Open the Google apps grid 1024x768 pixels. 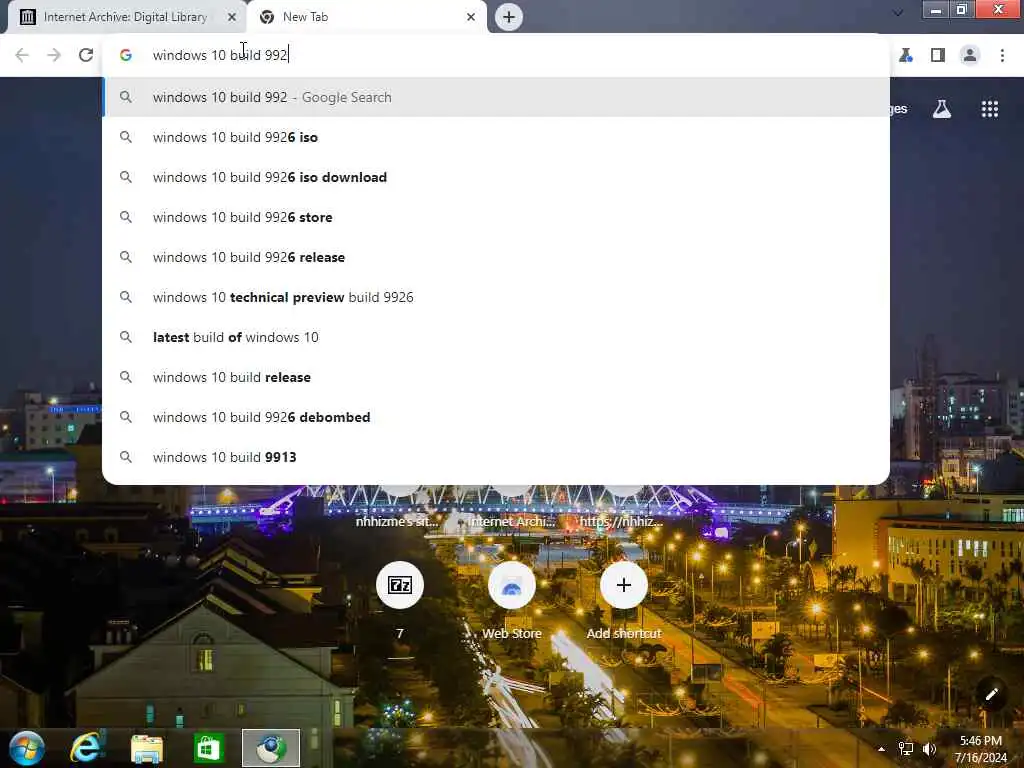click(990, 109)
